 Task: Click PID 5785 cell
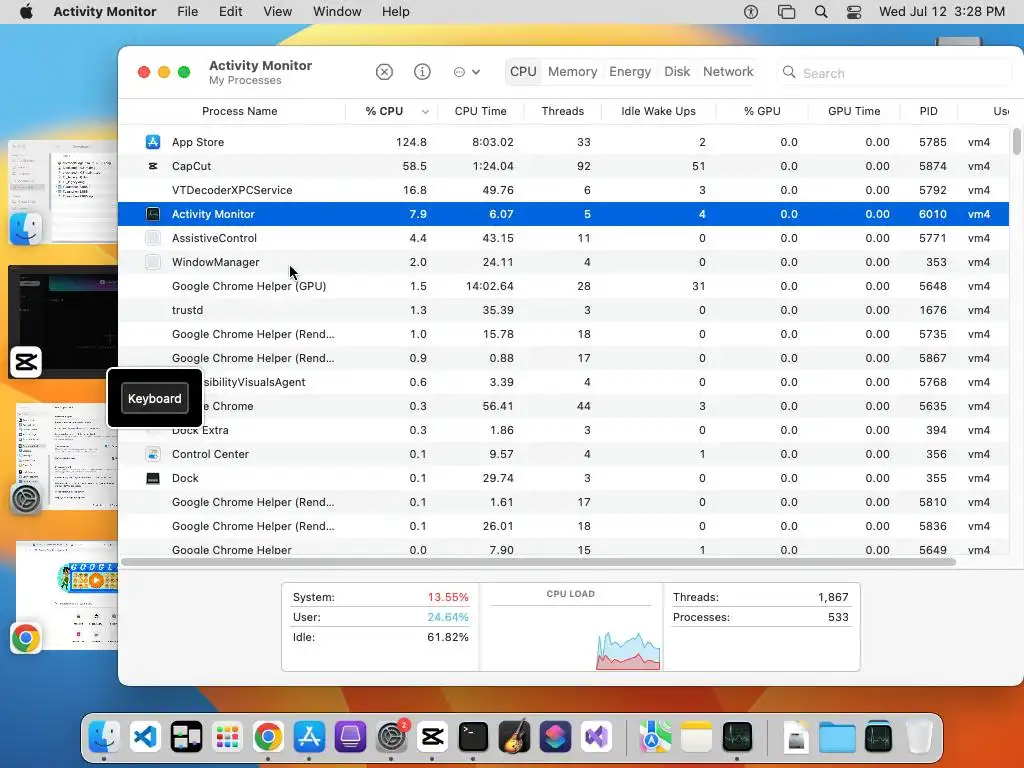tap(932, 142)
